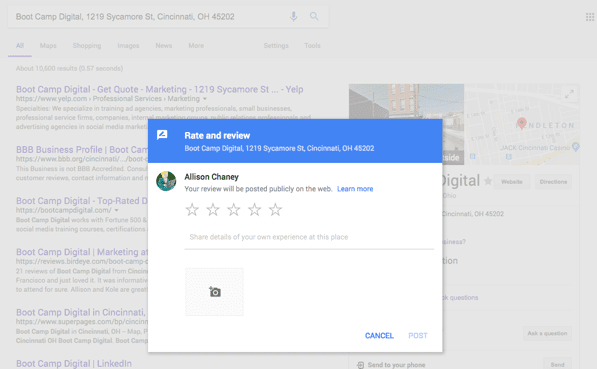597x369 pixels.
Task: Switch to the Shopping search tab
Action: 87,46
